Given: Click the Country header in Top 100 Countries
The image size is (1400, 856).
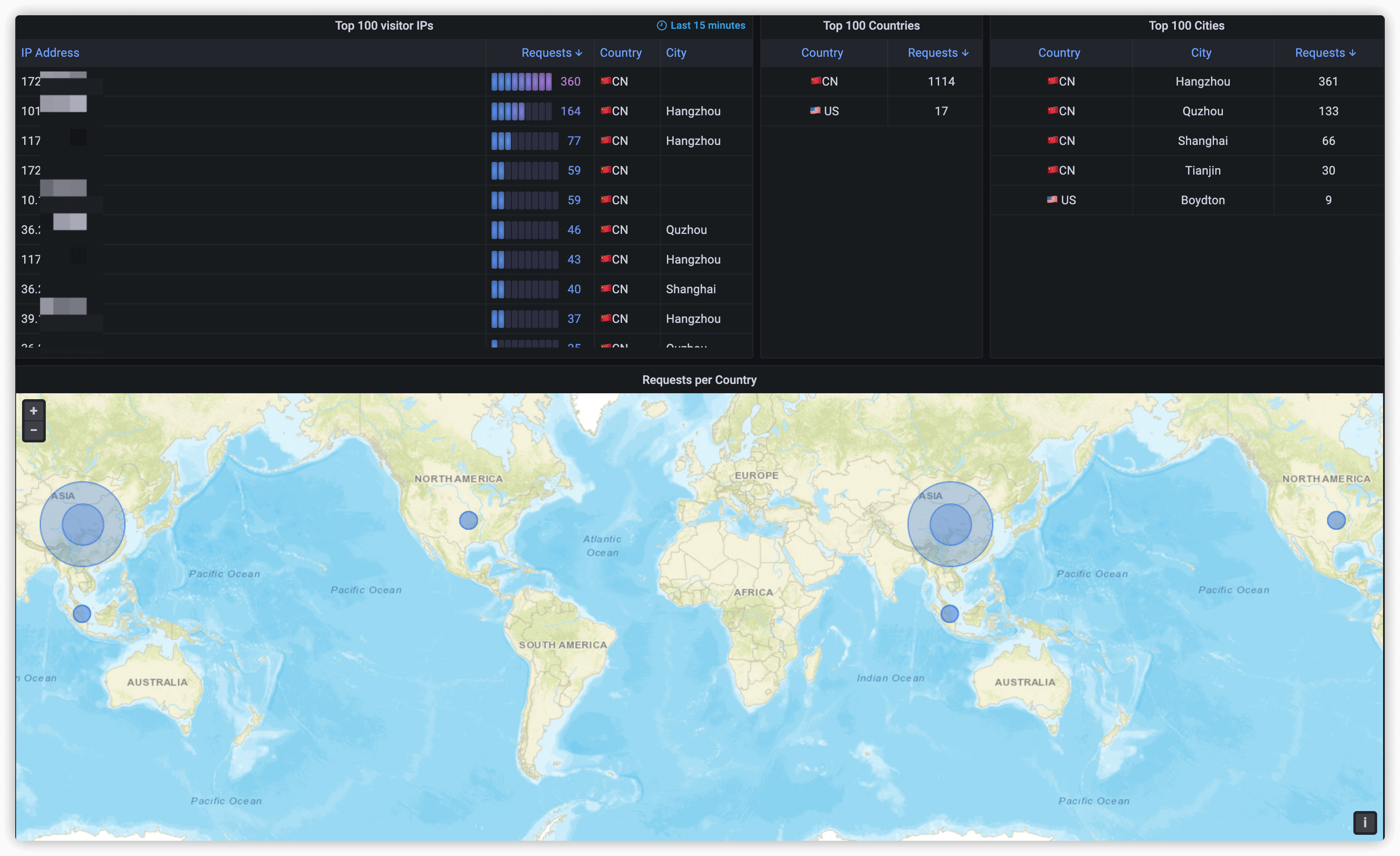Looking at the screenshot, I should click(x=822, y=53).
